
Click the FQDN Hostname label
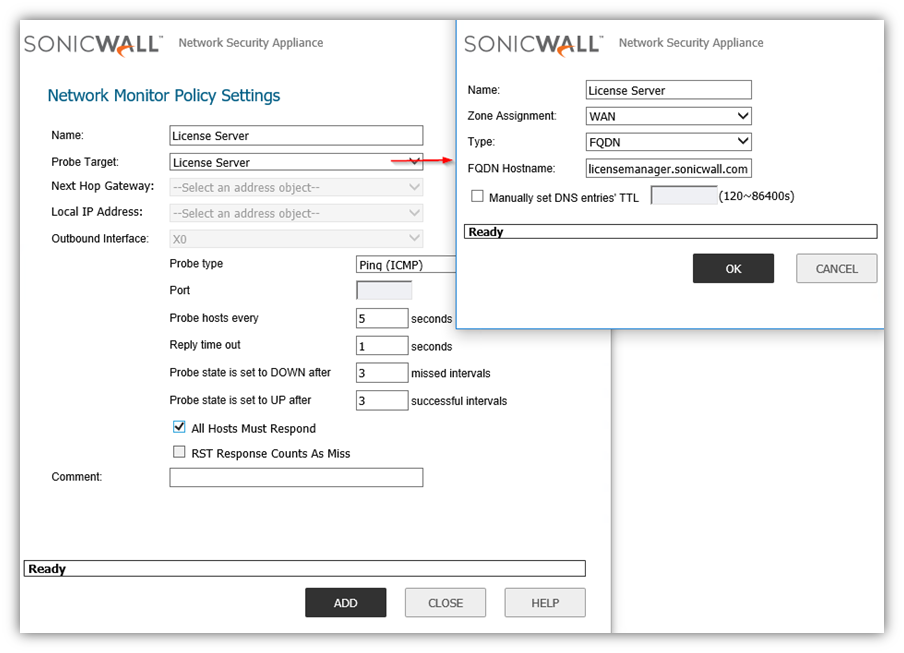click(x=511, y=168)
